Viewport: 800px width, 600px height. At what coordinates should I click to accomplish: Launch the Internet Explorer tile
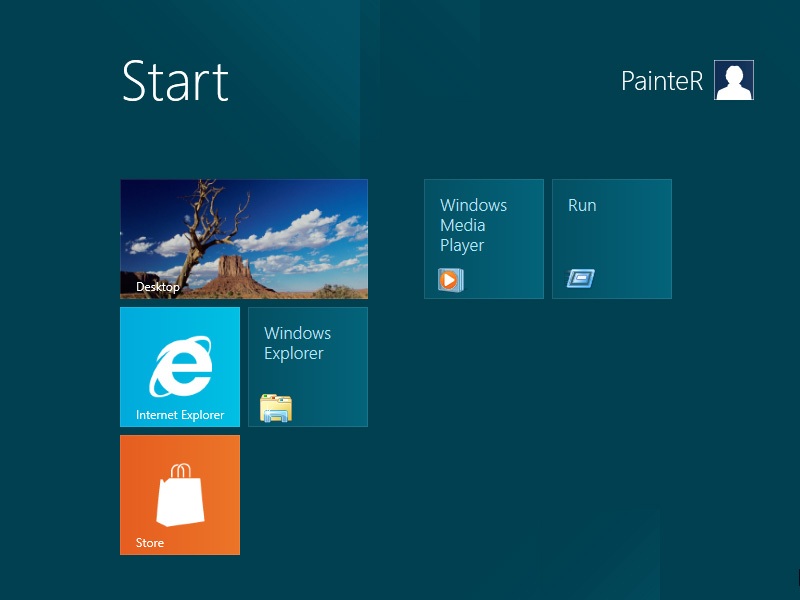click(180, 367)
